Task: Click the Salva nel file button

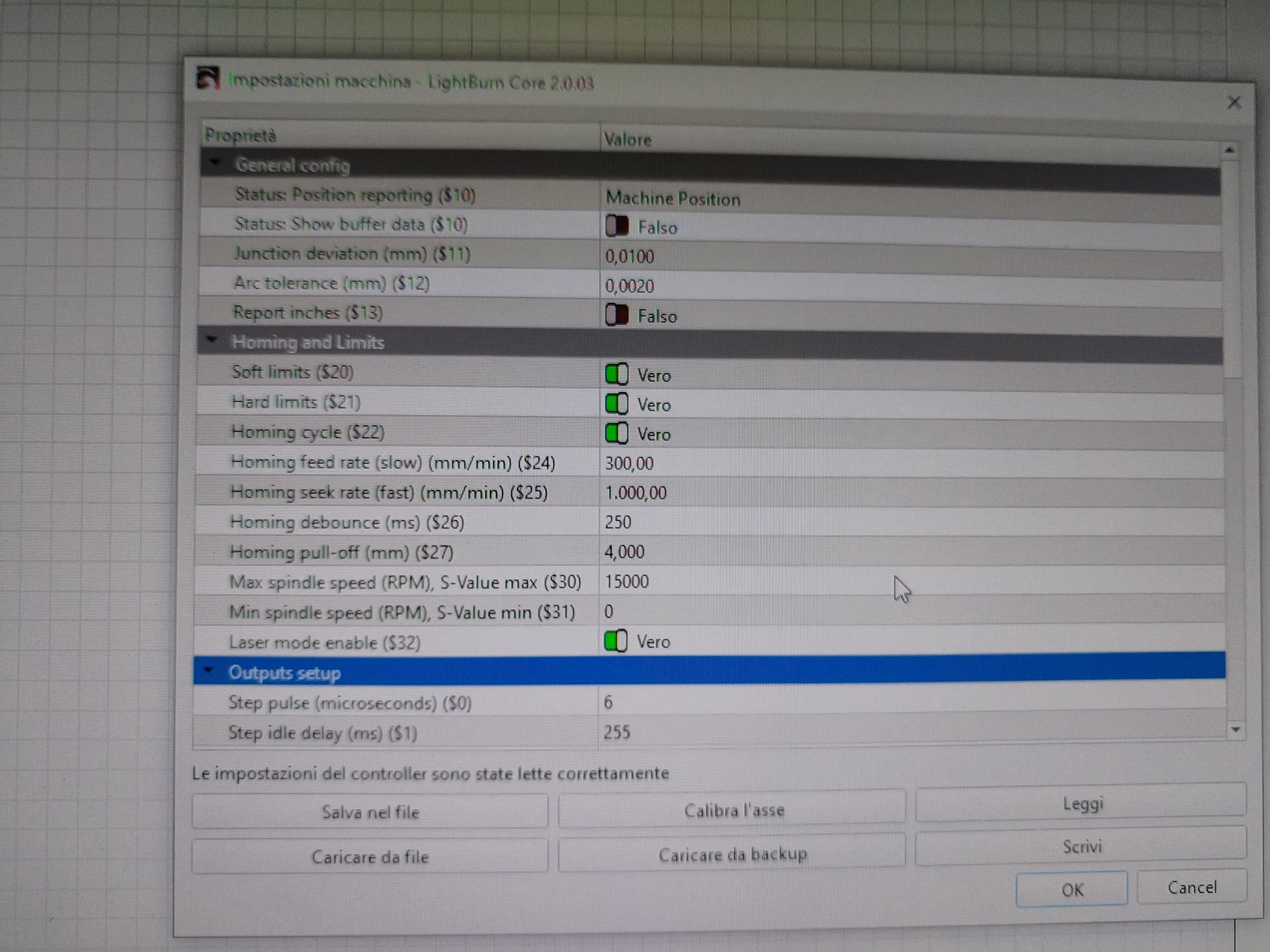Action: [370, 812]
